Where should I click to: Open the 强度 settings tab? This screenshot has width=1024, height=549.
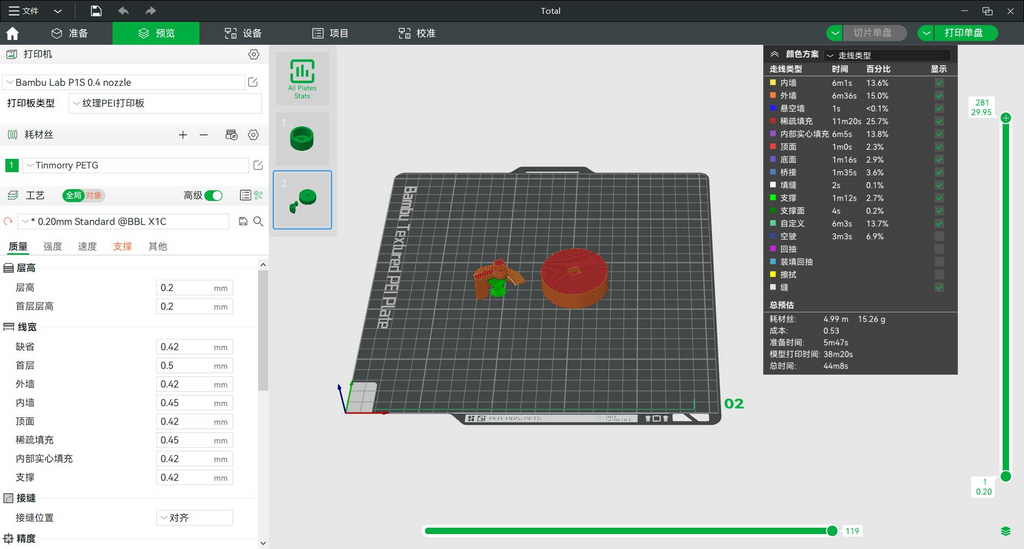click(x=52, y=246)
